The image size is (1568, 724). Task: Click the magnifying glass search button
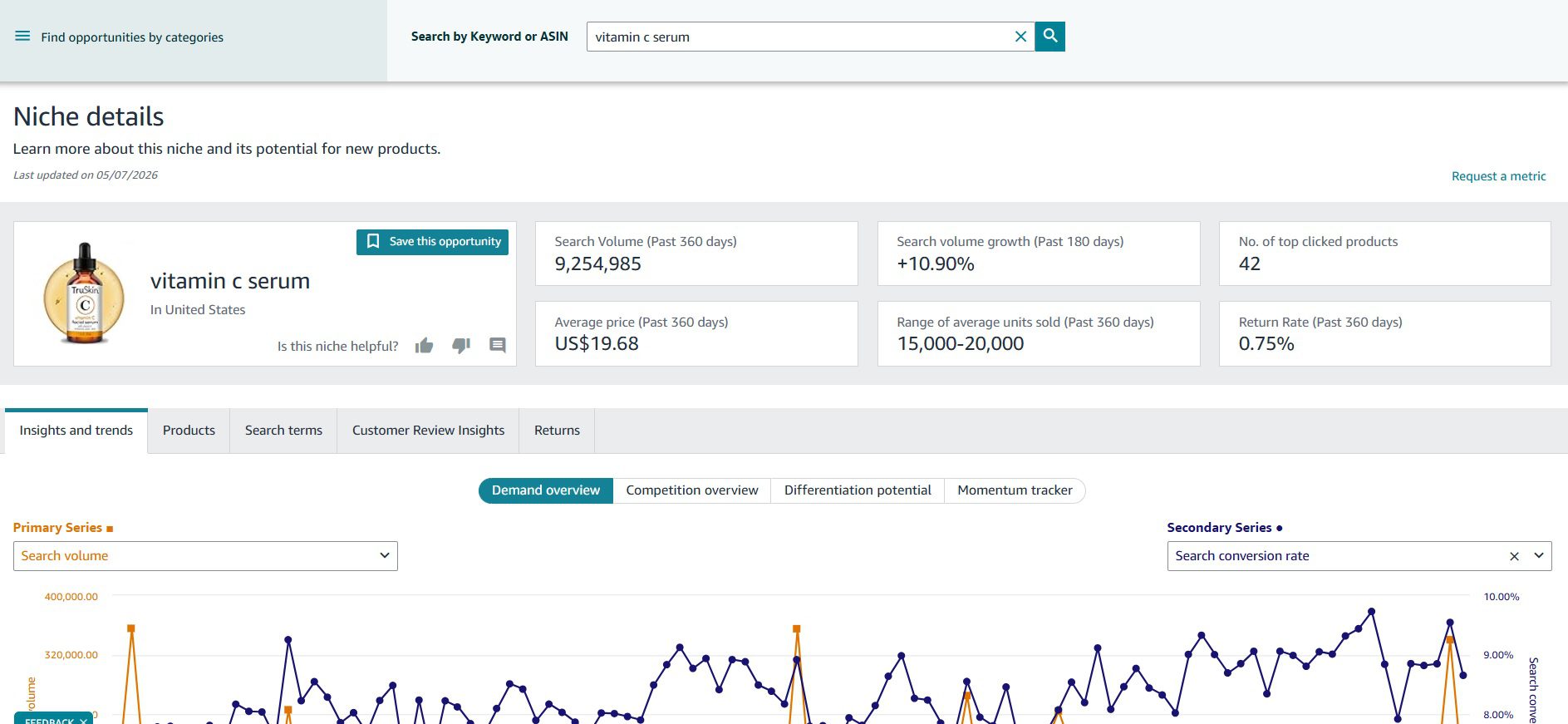coord(1050,37)
